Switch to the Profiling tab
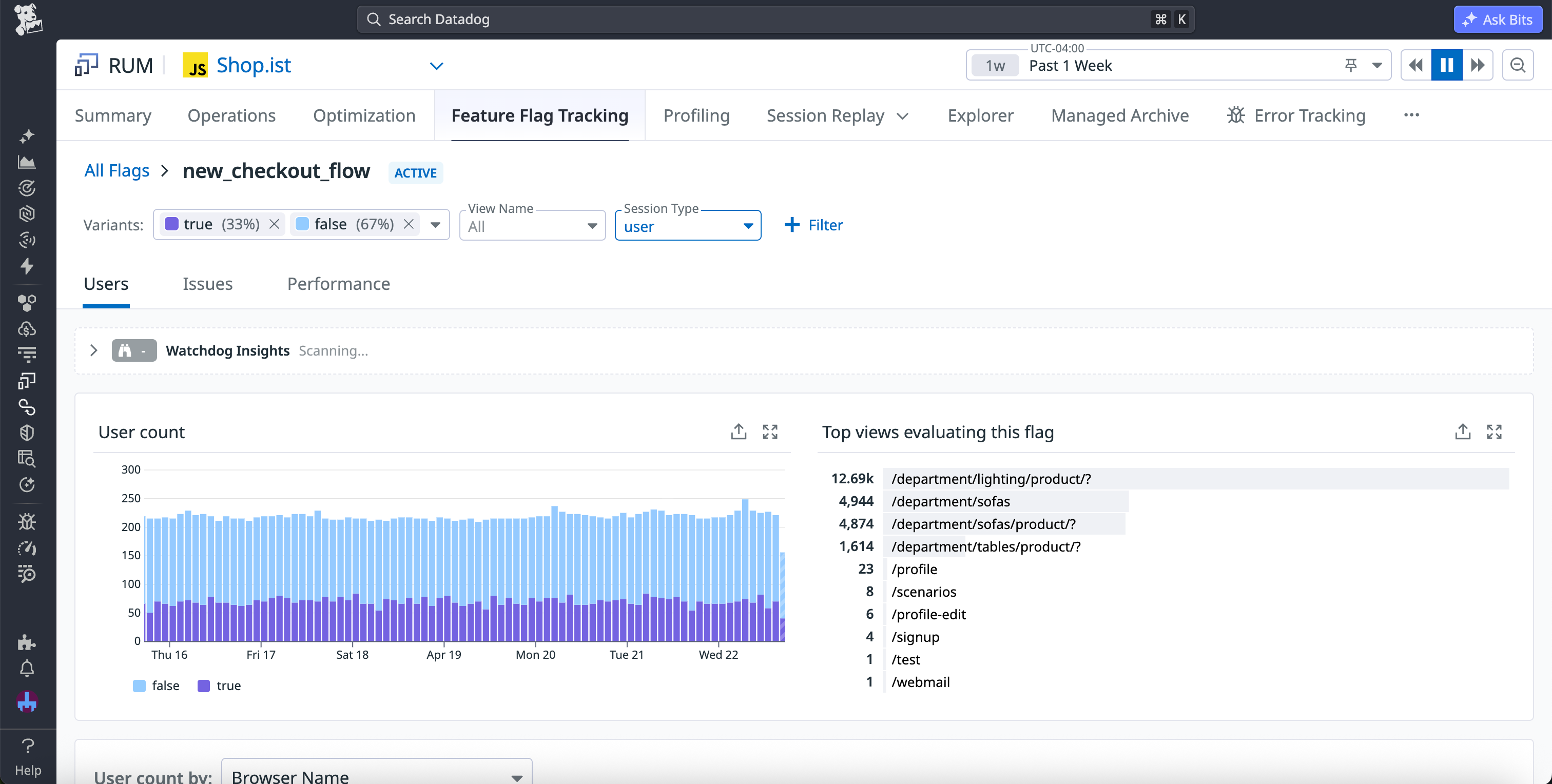The image size is (1552, 784). [x=696, y=115]
